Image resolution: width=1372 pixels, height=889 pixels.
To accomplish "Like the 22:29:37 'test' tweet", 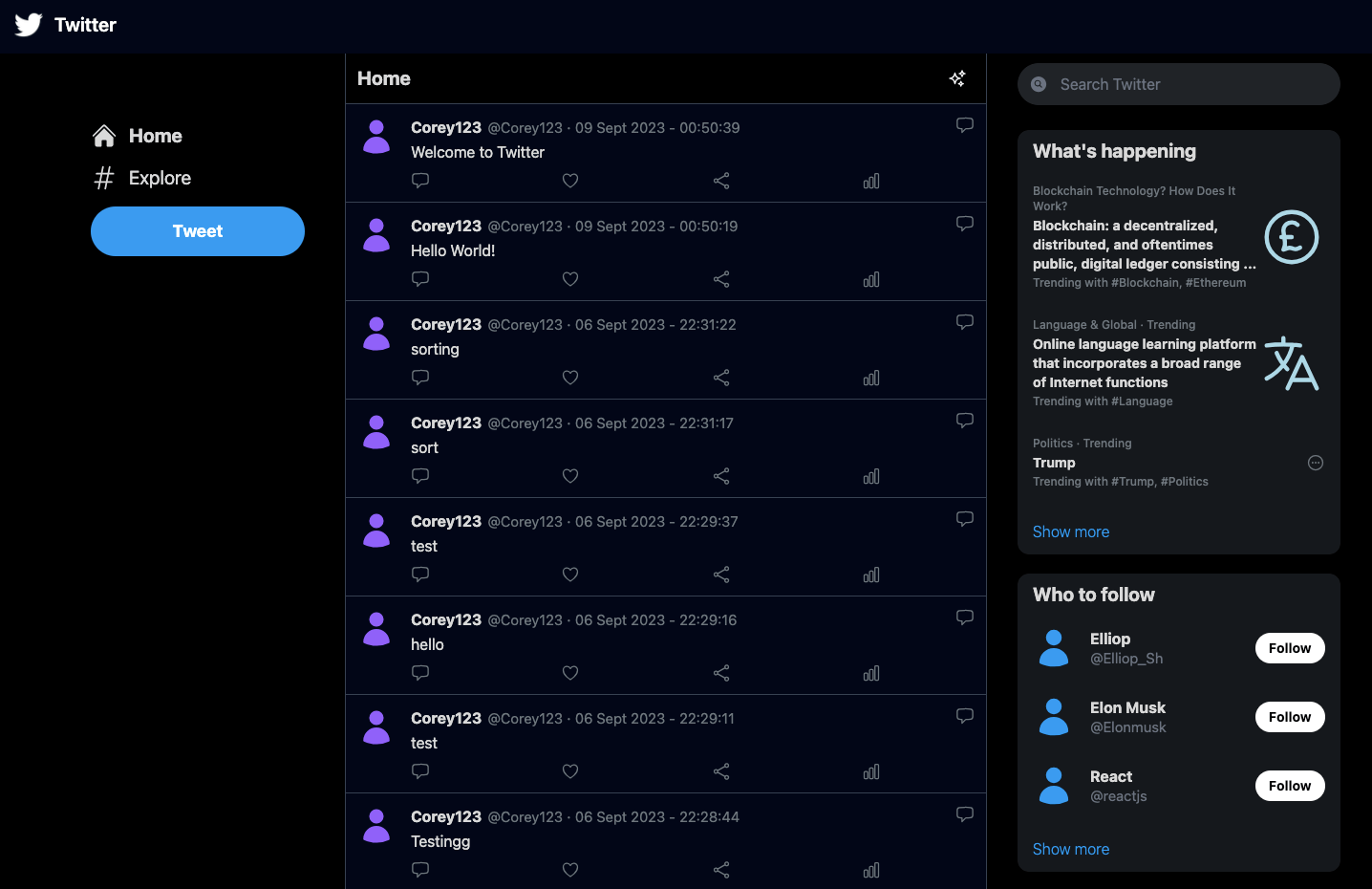I will 570,575.
